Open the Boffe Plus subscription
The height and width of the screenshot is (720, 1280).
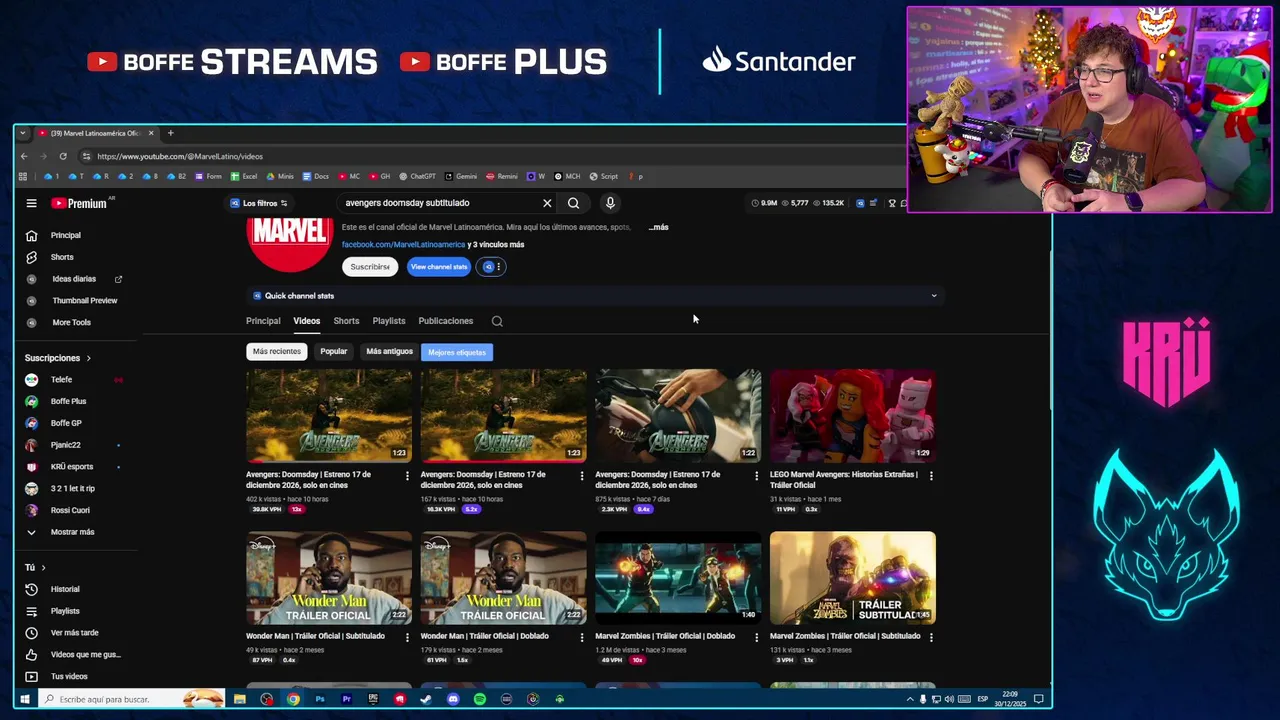(68, 401)
